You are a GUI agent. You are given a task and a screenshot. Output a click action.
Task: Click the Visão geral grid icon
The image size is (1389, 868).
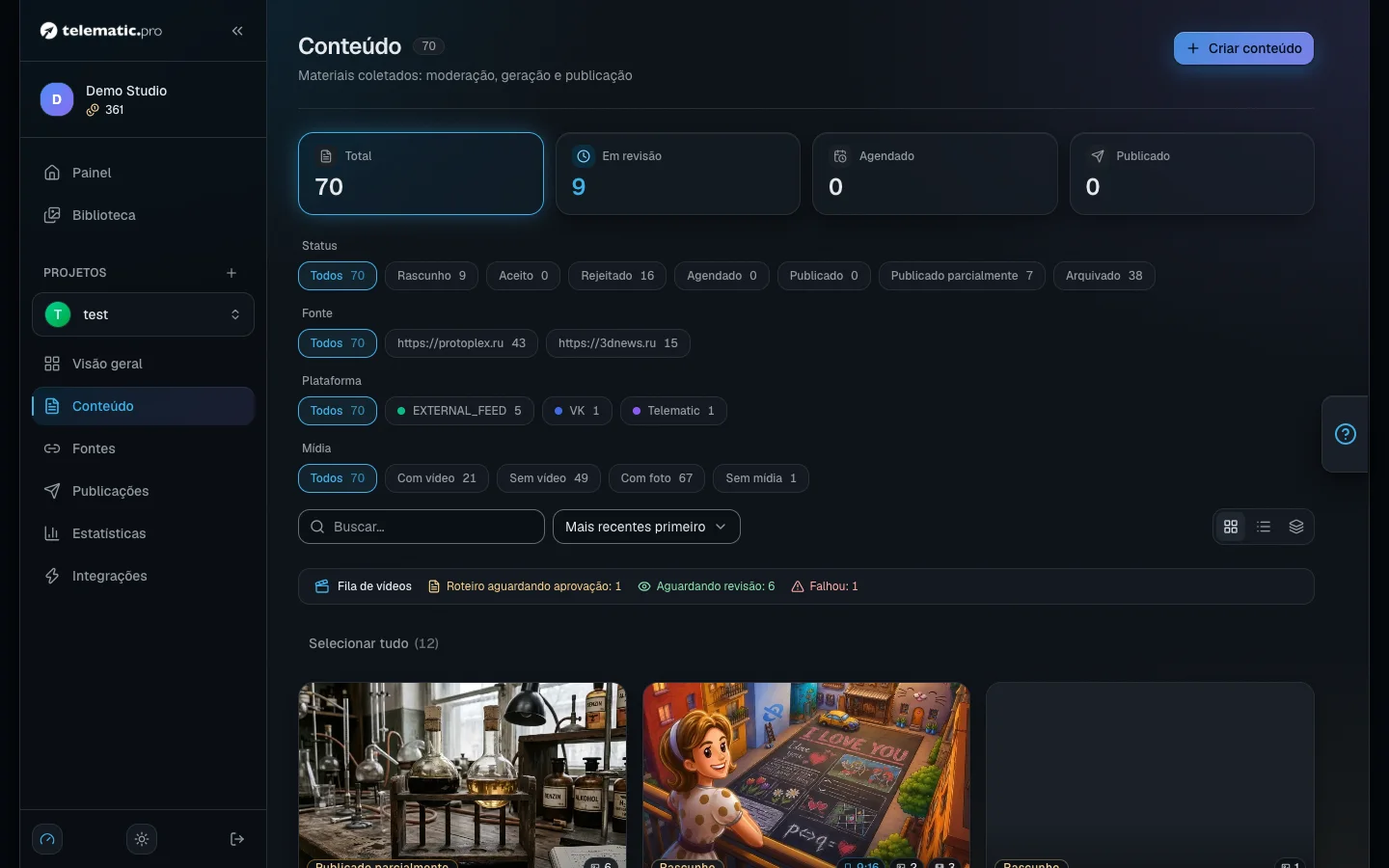coord(52,364)
